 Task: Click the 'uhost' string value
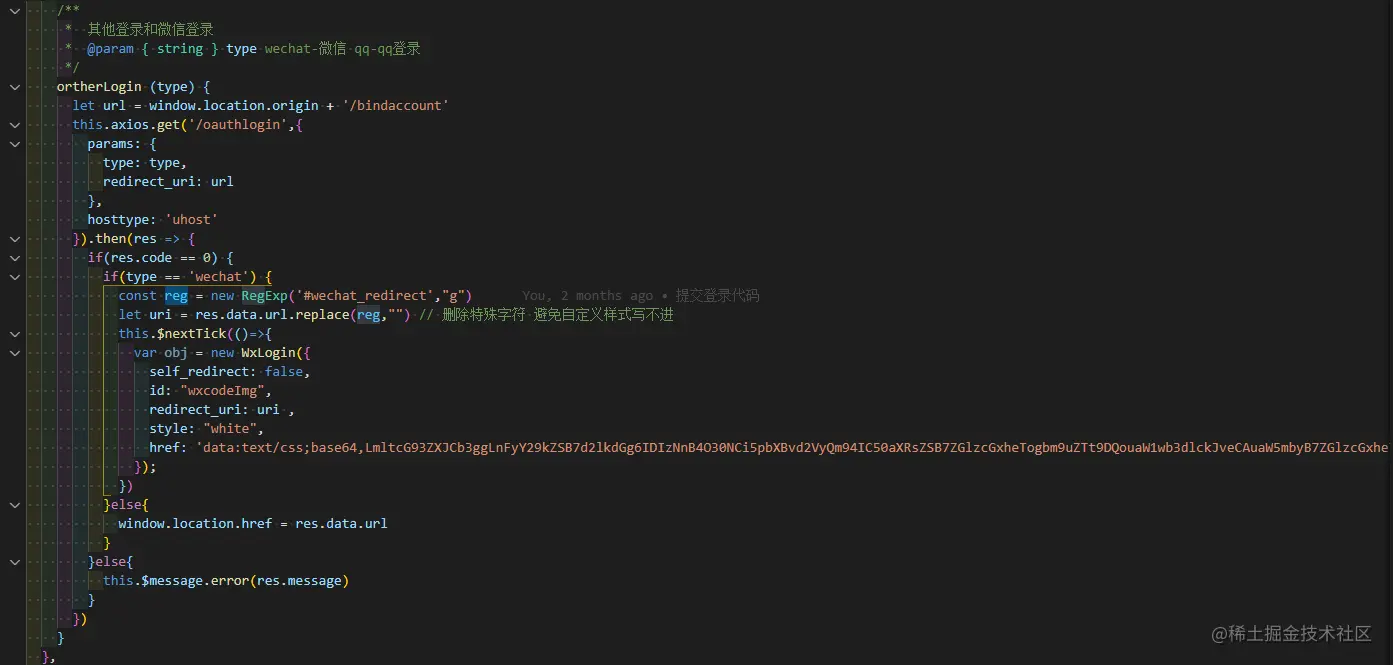click(191, 219)
